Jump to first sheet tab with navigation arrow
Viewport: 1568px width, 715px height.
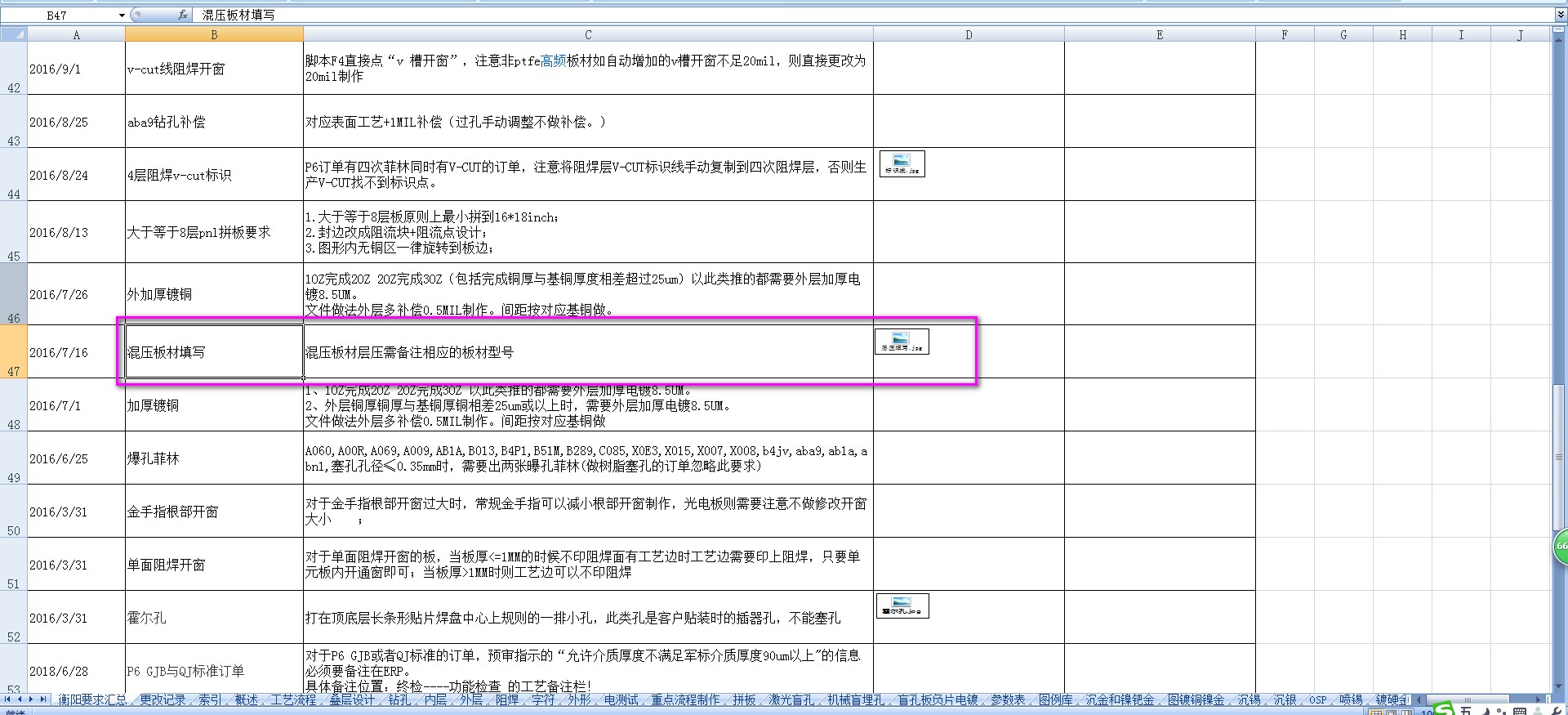tap(7, 699)
